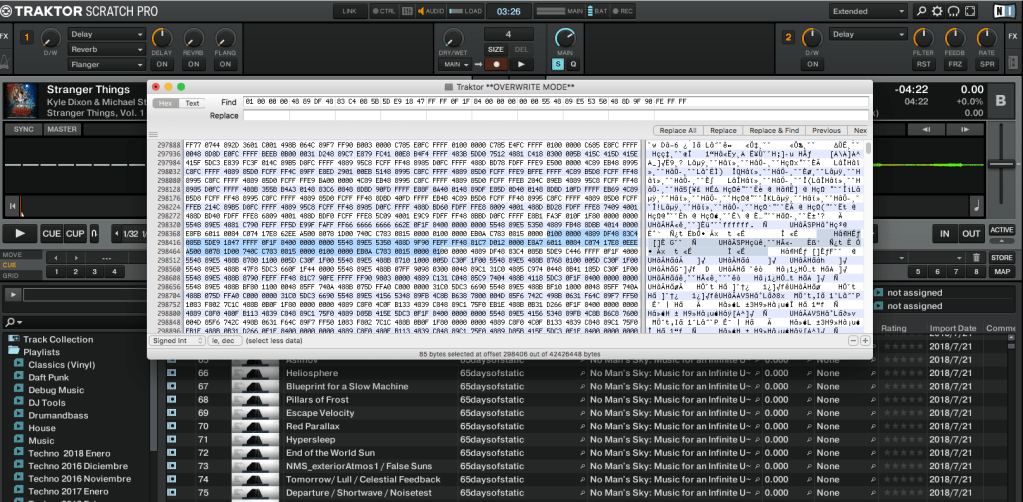
Task: Click the musical note icon on deck B waveform
Action: click(976, 206)
